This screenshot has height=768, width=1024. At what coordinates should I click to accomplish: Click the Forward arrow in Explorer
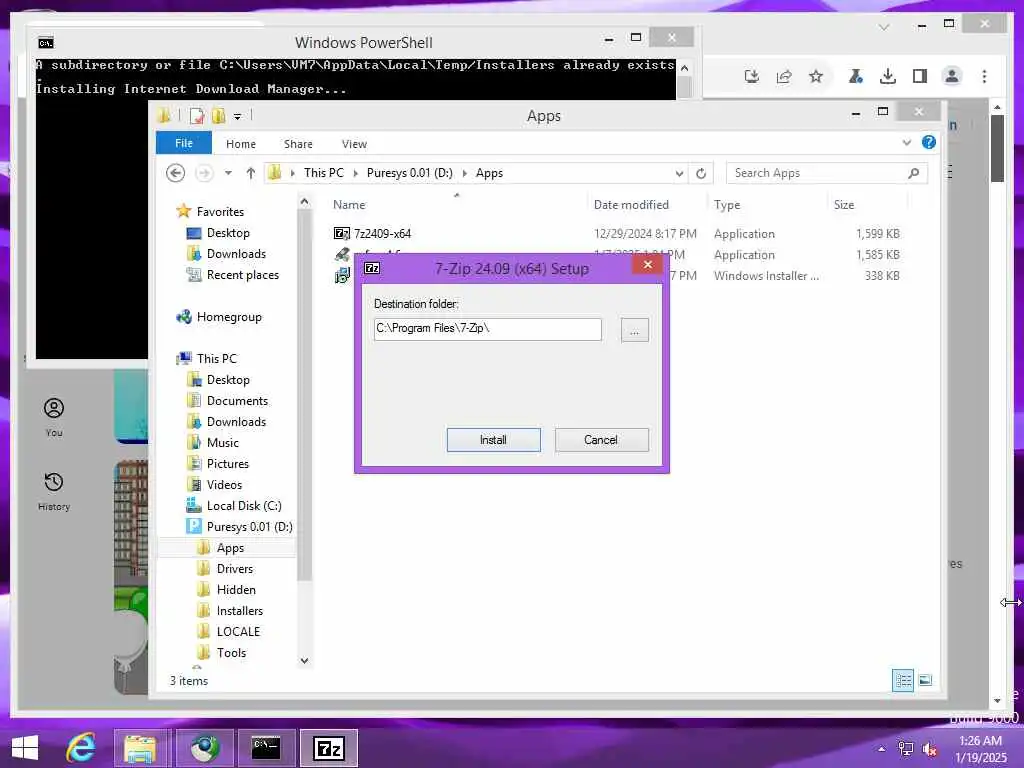(x=204, y=173)
